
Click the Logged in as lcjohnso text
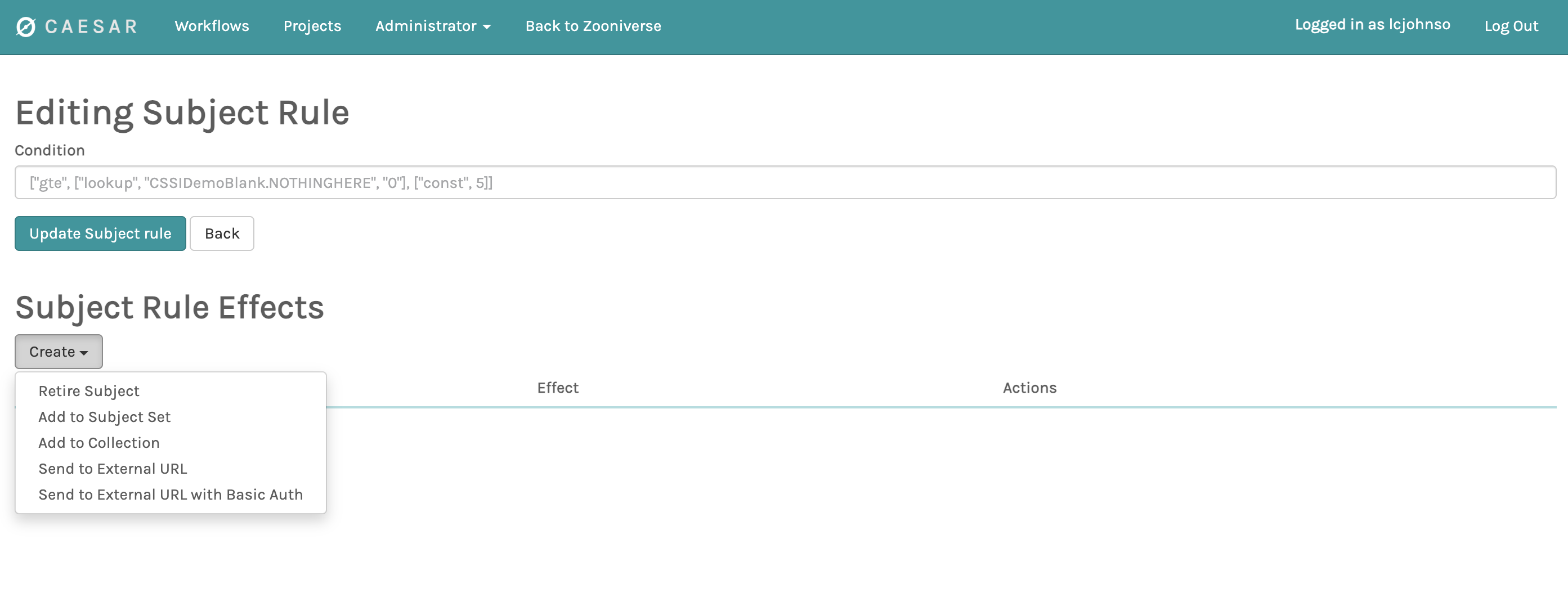[1372, 25]
